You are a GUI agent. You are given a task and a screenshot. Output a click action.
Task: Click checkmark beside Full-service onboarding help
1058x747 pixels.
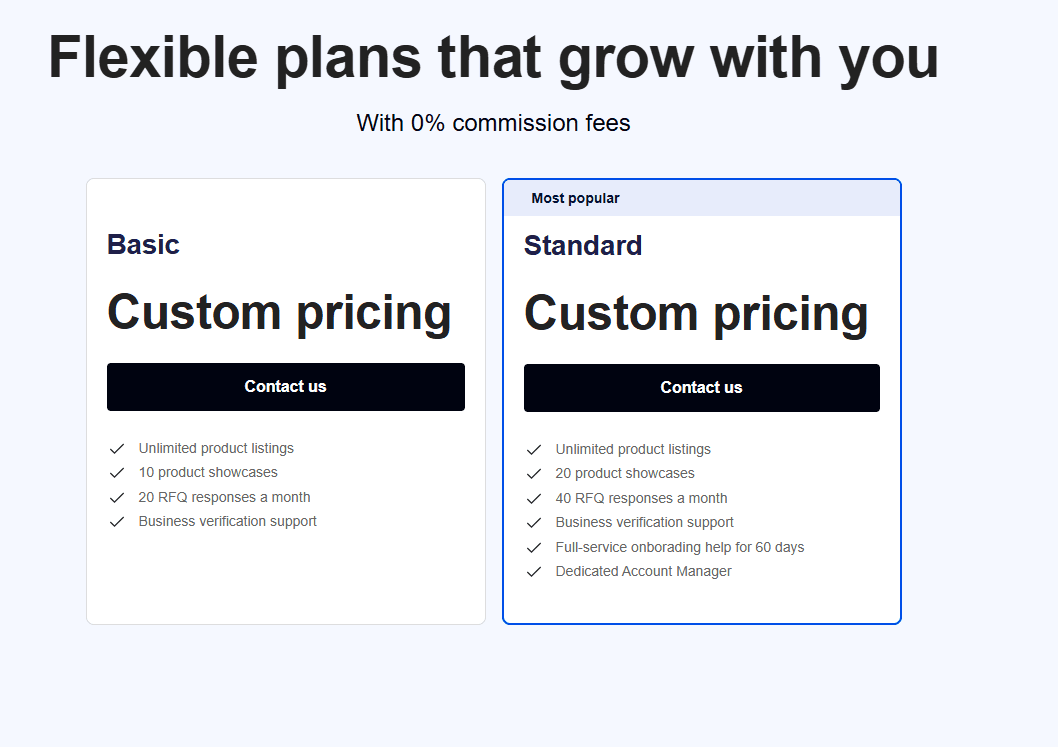(x=534, y=547)
